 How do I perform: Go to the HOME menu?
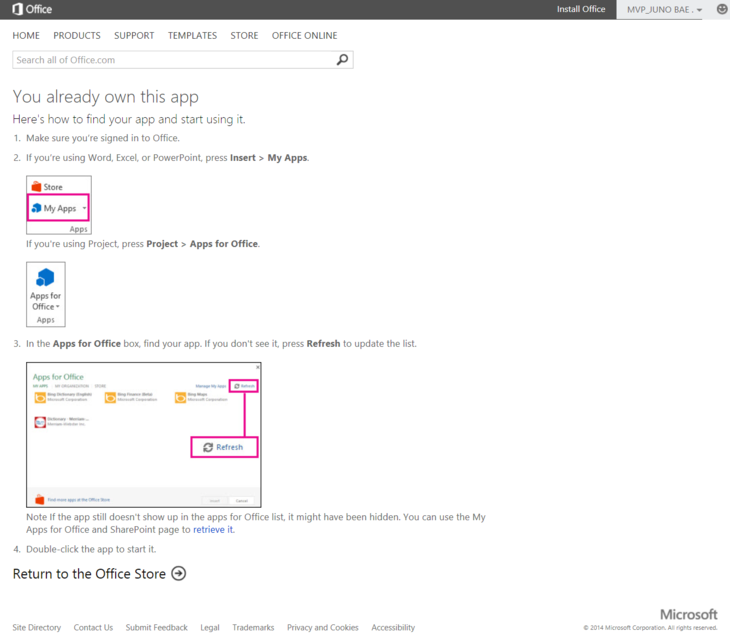(26, 35)
